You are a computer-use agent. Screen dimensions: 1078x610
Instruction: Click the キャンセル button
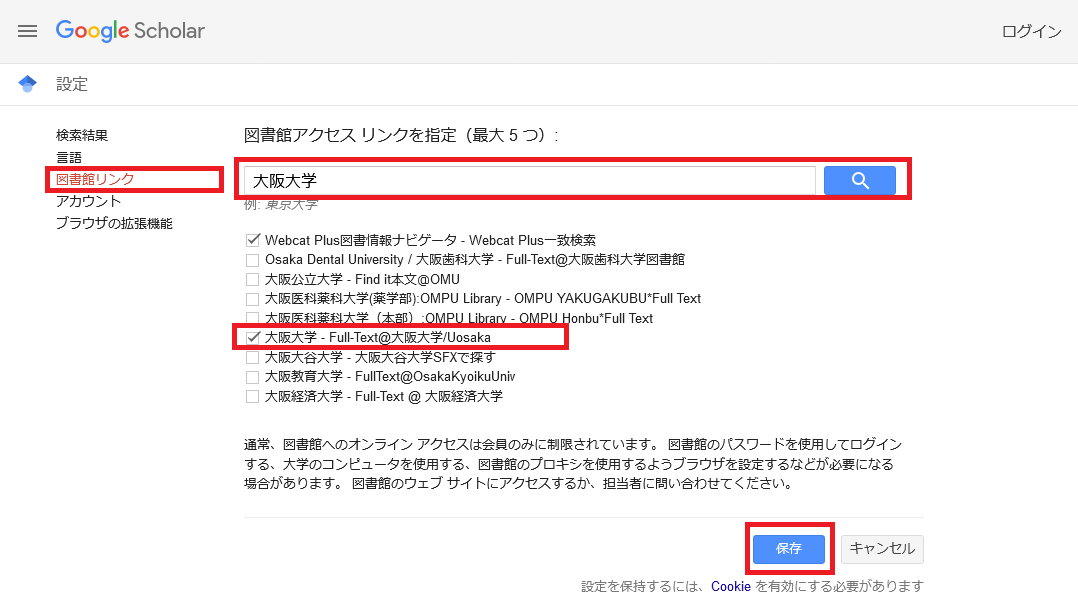(x=882, y=549)
